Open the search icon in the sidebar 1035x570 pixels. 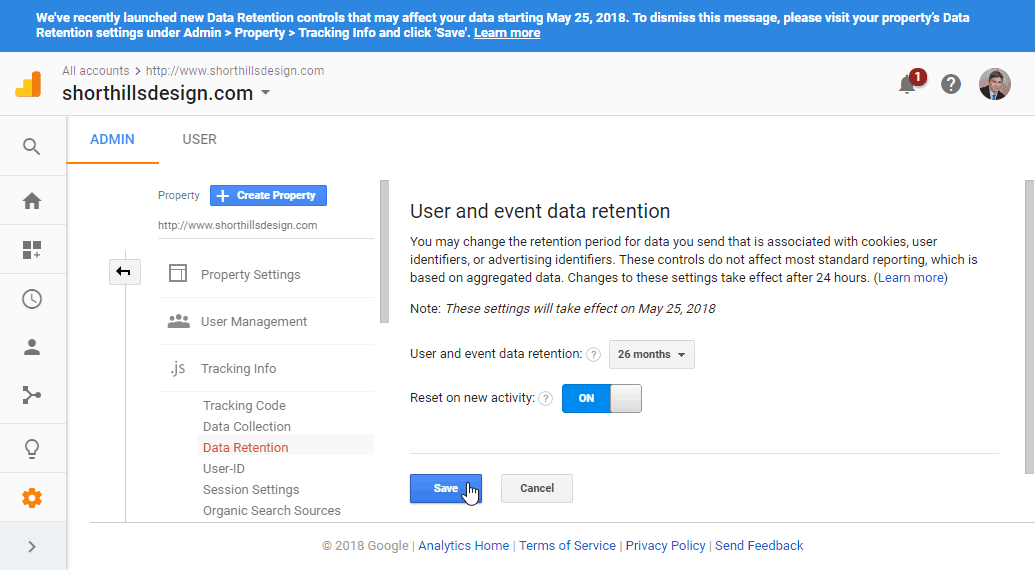(32, 146)
